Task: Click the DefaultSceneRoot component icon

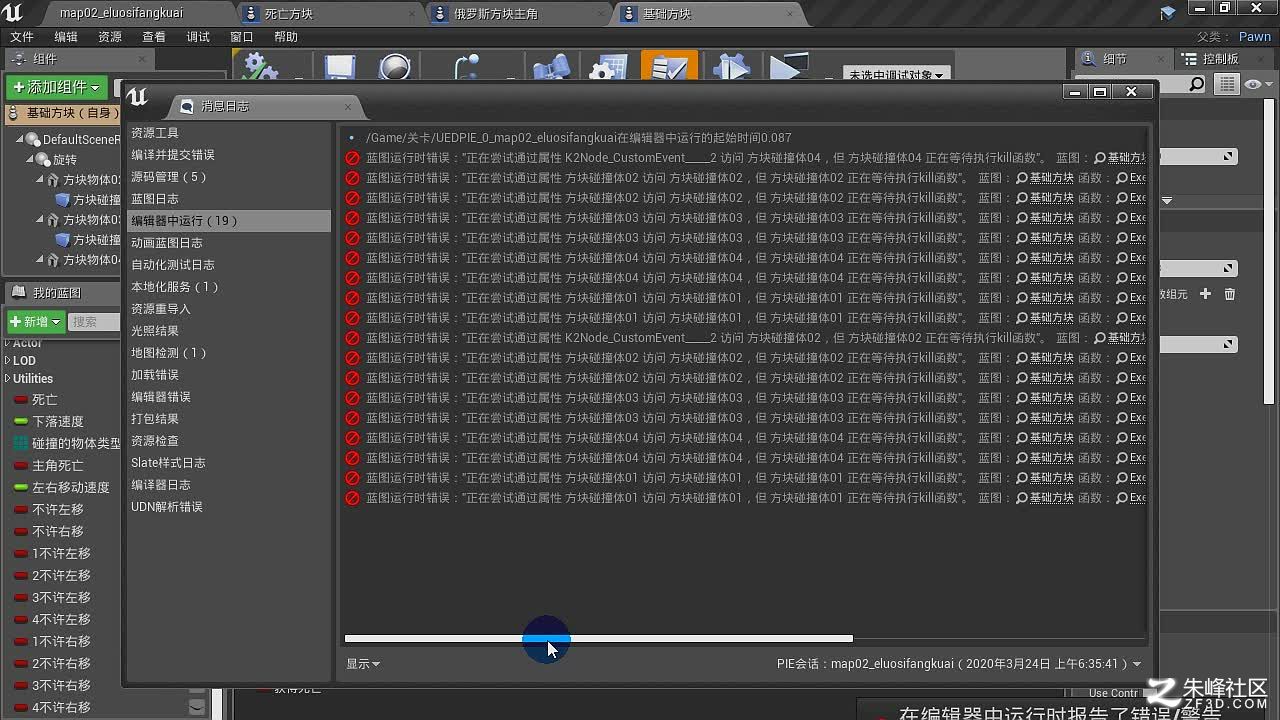Action: tap(33, 140)
